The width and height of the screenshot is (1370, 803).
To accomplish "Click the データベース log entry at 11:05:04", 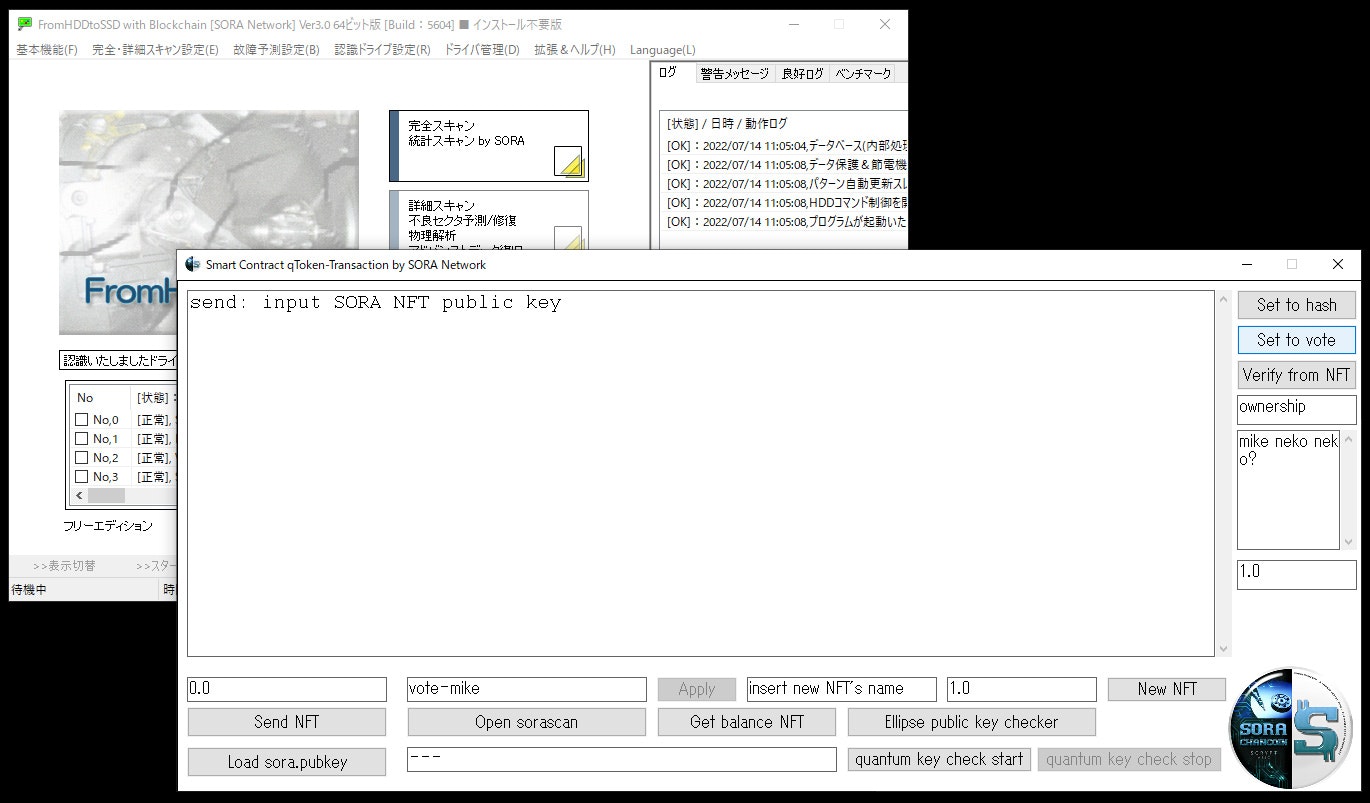I will pyautogui.click(x=787, y=146).
